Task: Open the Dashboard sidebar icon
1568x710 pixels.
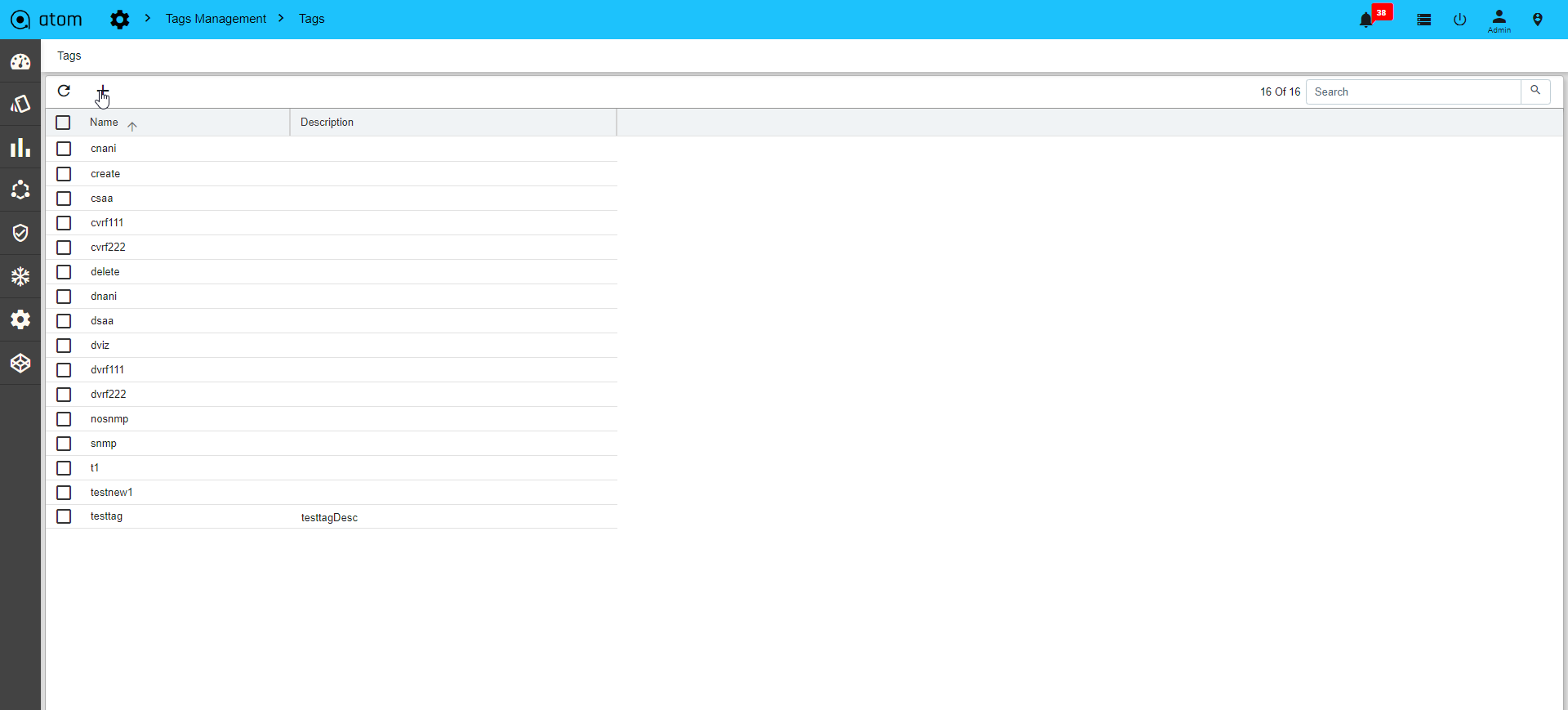Action: click(20, 62)
